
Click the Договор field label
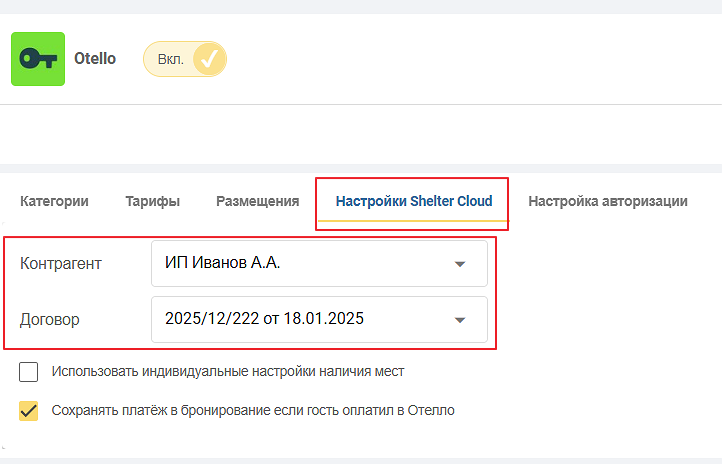coord(50,320)
